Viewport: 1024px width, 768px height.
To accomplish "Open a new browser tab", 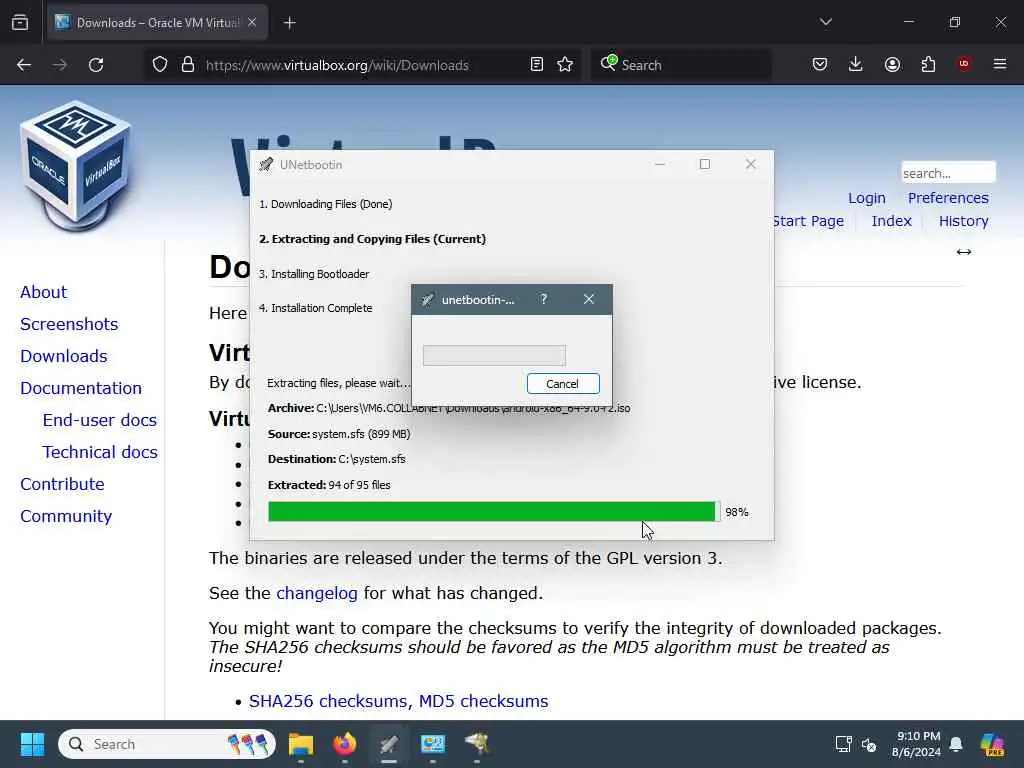I will [289, 23].
